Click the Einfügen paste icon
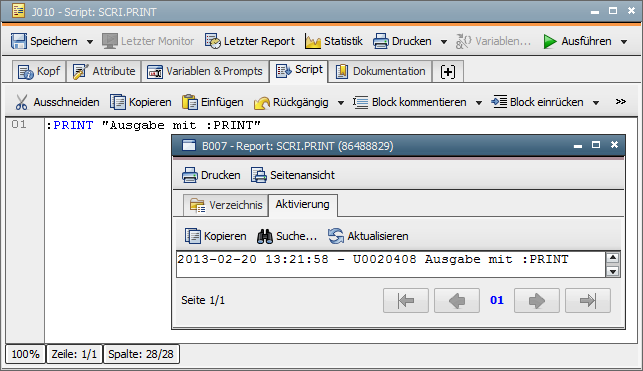This screenshot has width=643, height=371. point(190,102)
